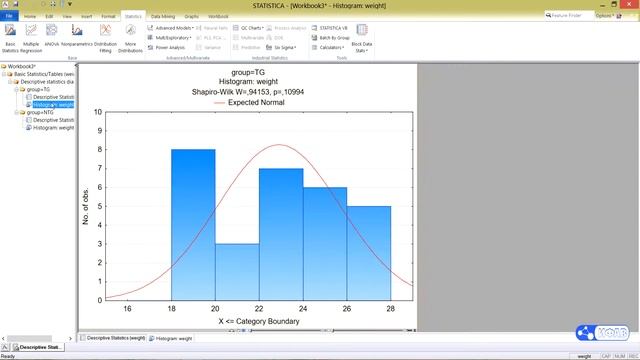Viewport: 640px width, 360px height.
Task: Click Ready status bar text
Action: point(8,356)
